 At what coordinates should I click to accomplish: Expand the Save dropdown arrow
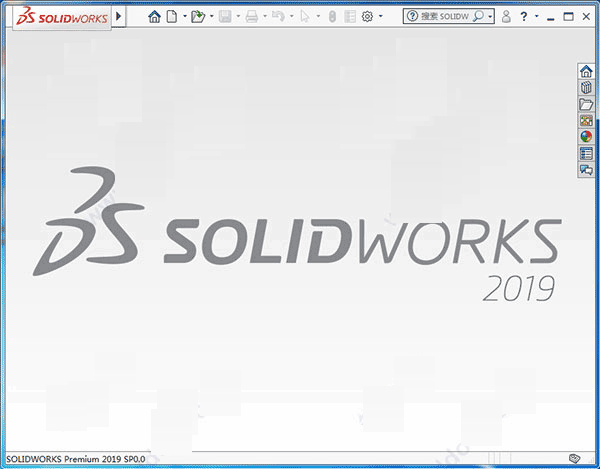238,16
